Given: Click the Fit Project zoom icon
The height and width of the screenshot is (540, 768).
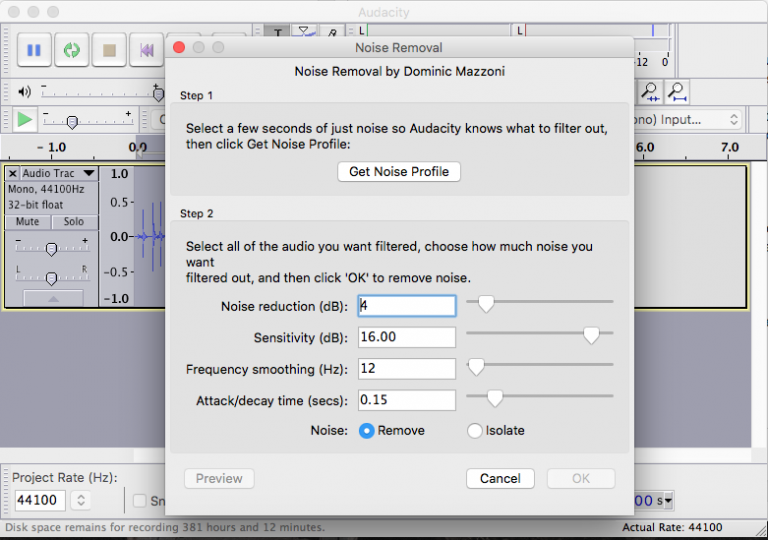Looking at the screenshot, I should click(678, 93).
